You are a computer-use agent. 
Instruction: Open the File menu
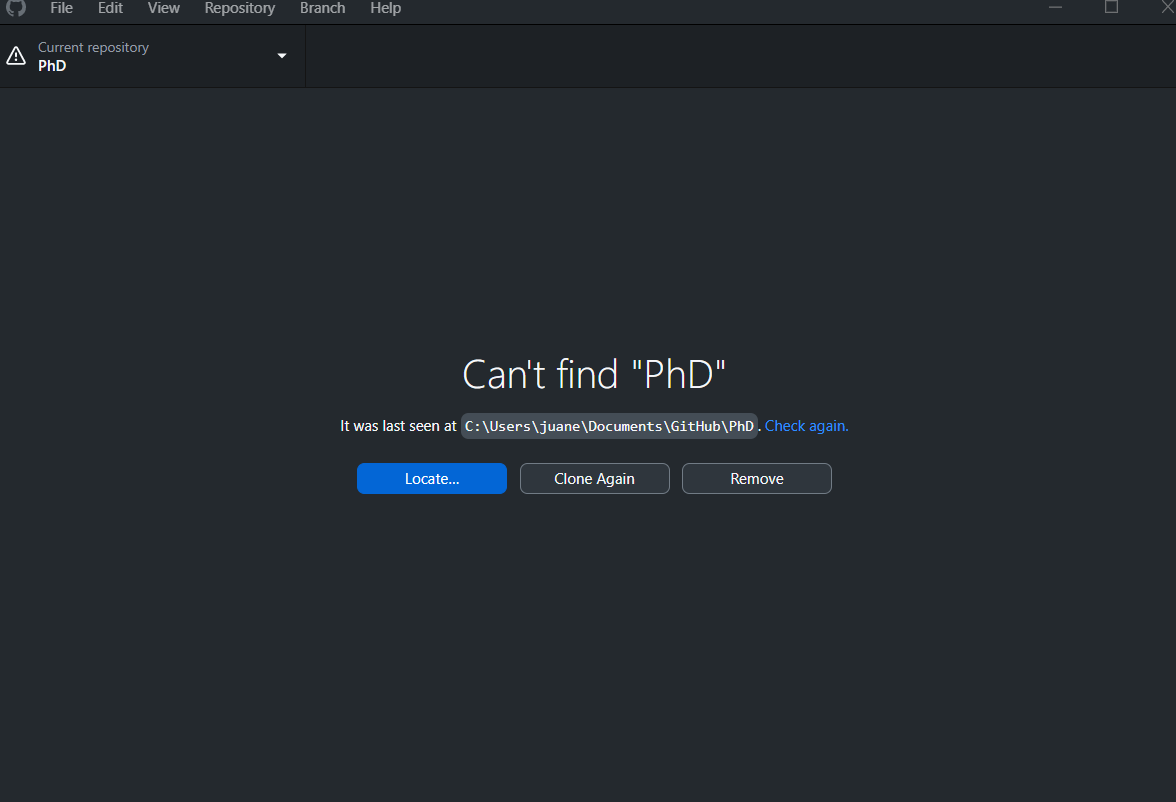[x=61, y=9]
